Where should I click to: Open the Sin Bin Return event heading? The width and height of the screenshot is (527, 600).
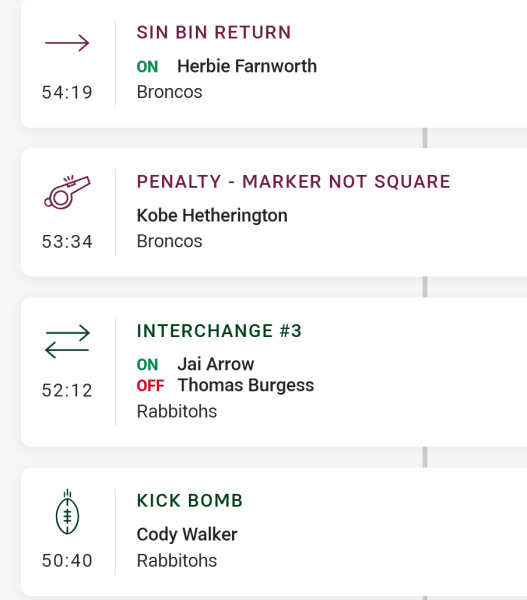214,33
